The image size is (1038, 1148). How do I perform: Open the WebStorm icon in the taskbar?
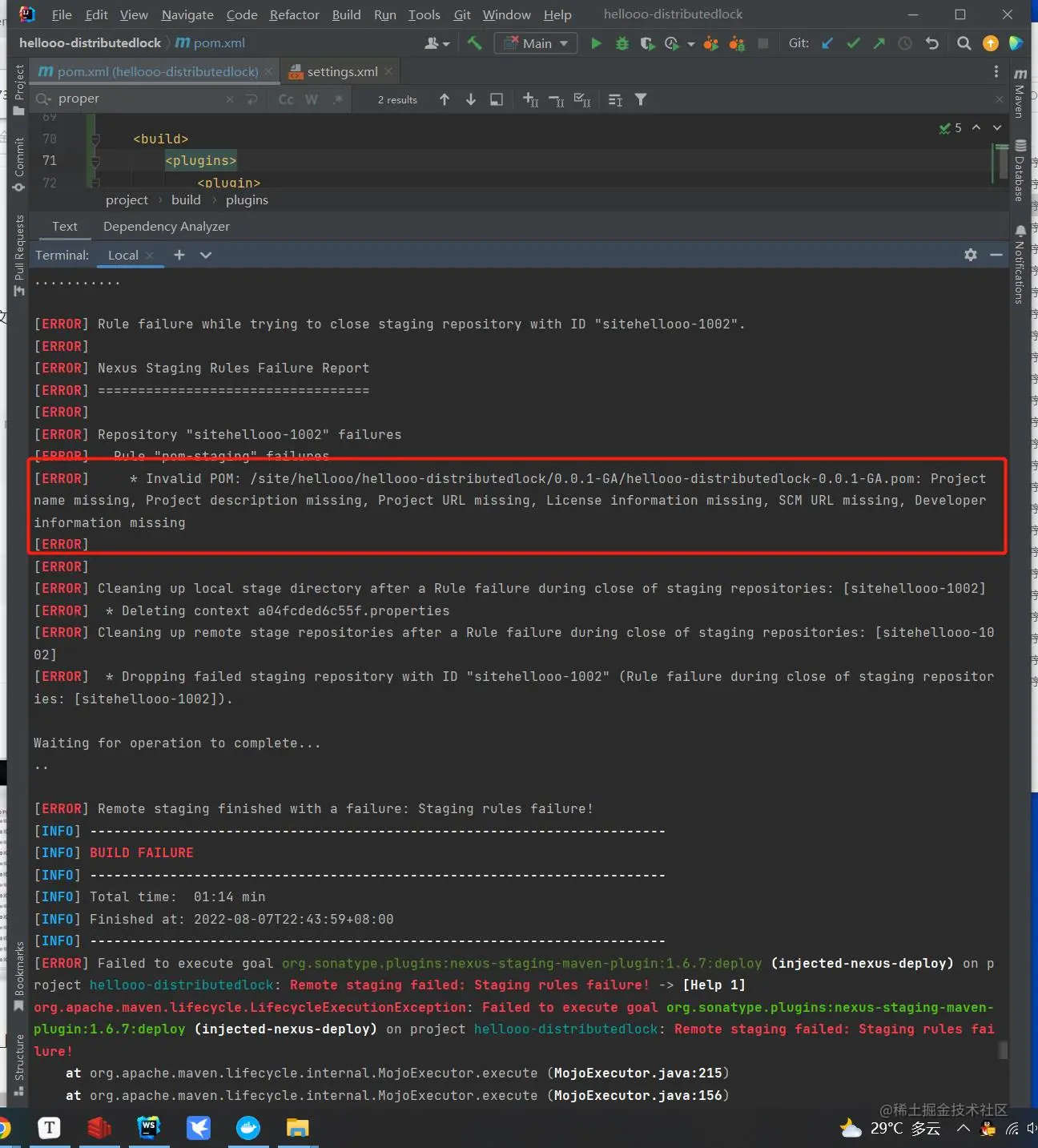(149, 1128)
